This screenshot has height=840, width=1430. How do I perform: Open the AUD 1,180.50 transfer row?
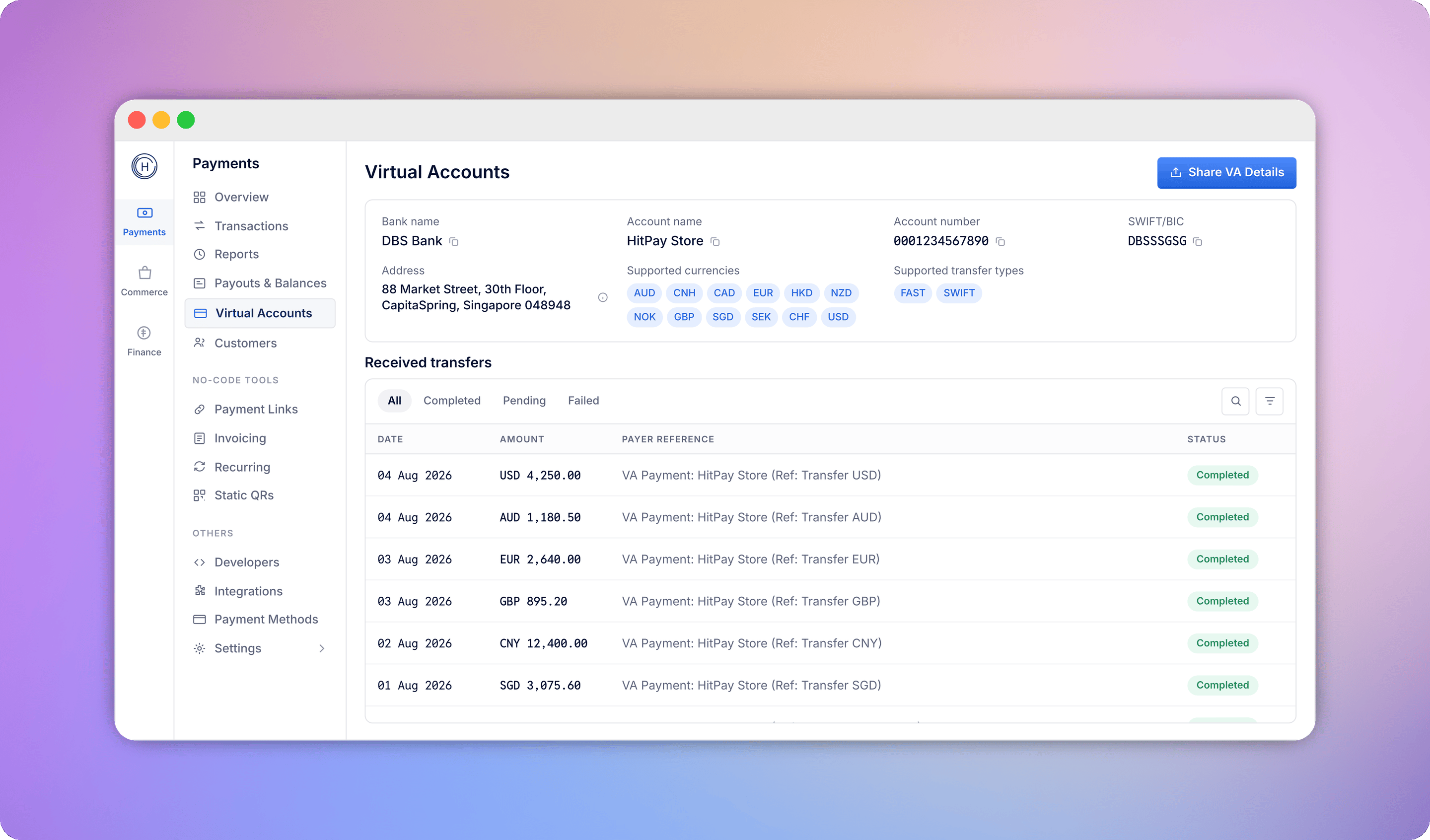[x=830, y=517]
